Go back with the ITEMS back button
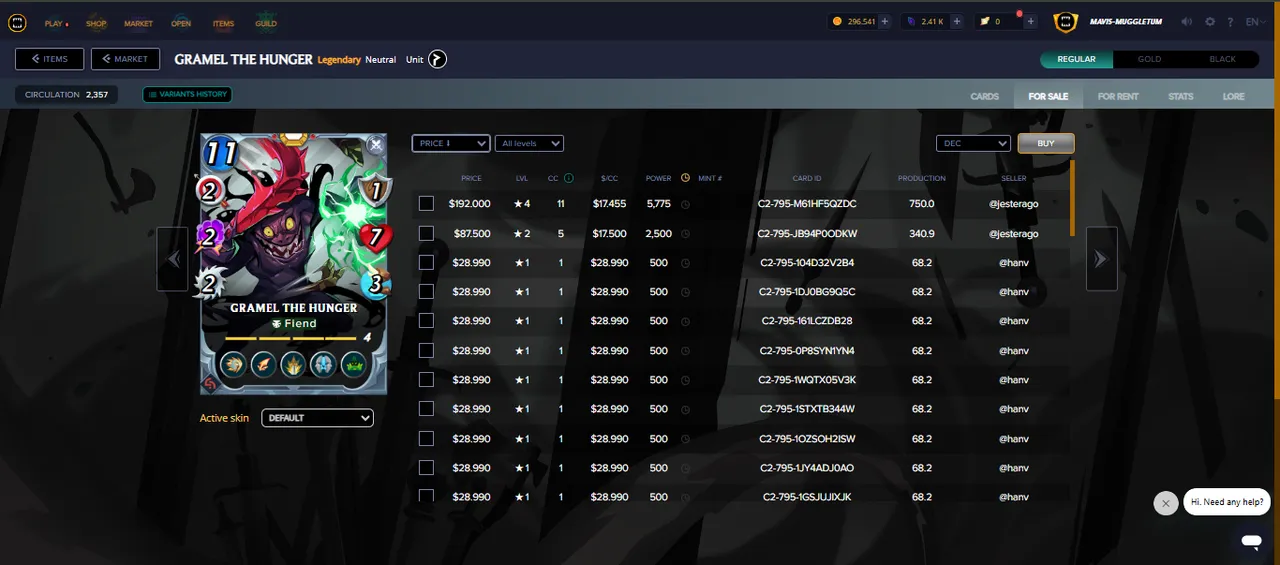 (49, 59)
